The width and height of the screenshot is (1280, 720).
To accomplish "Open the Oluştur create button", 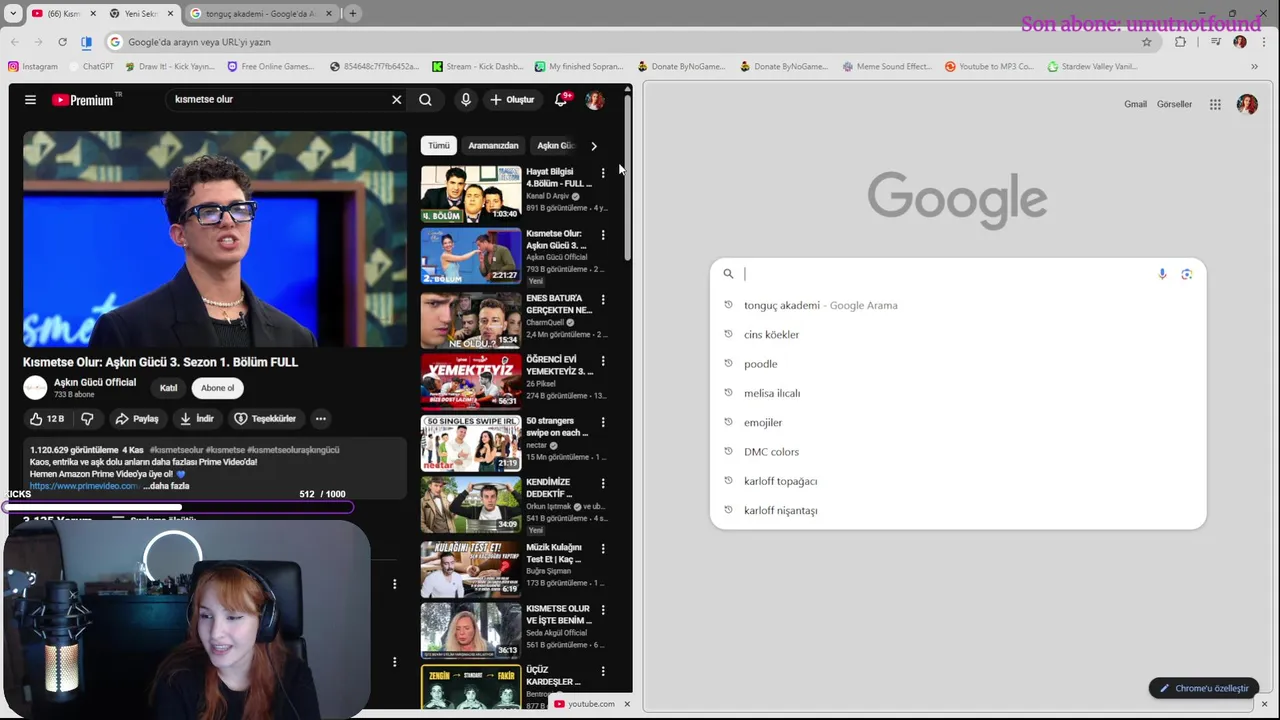I will pyautogui.click(x=512, y=100).
